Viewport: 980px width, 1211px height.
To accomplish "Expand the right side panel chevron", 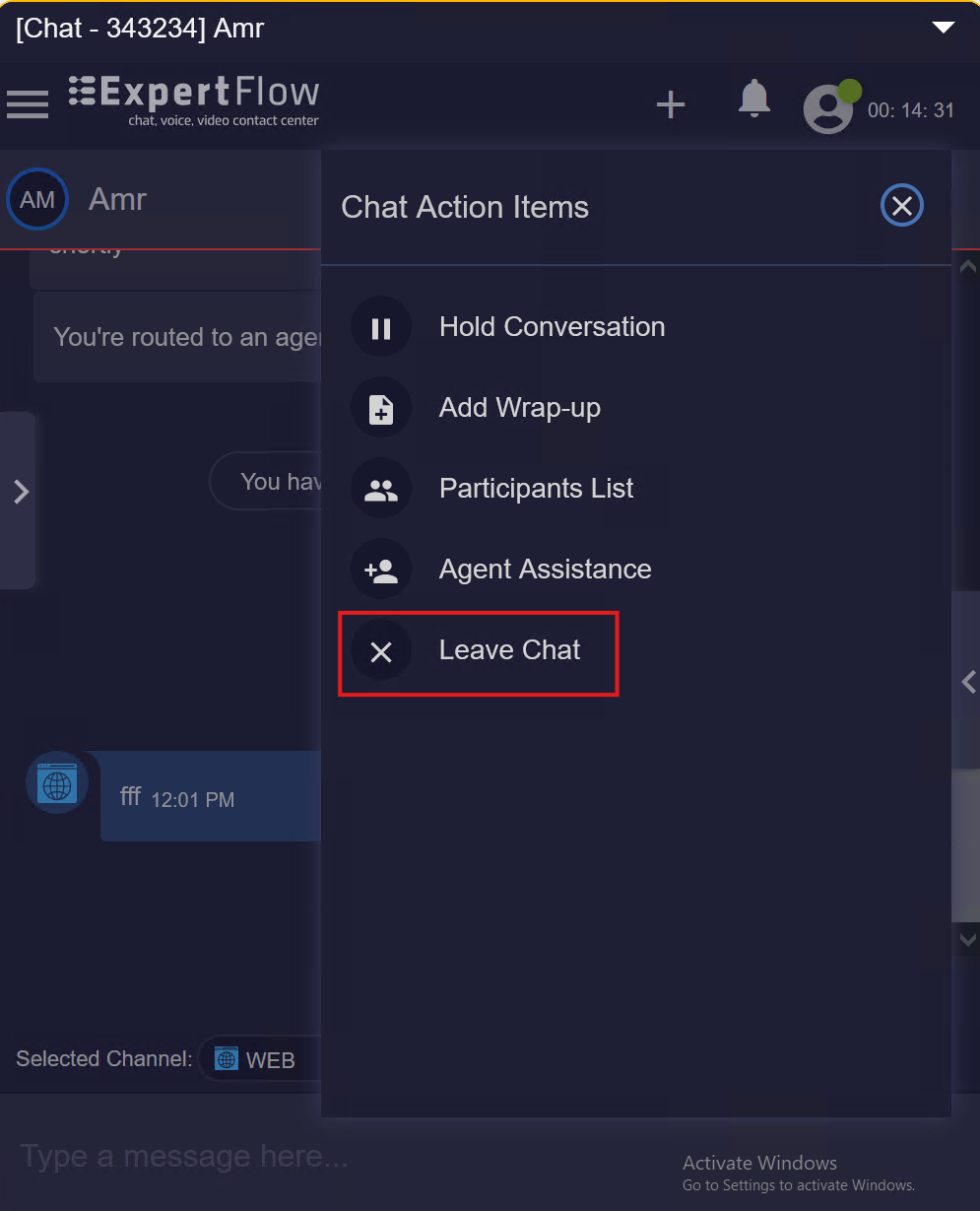I will point(968,681).
